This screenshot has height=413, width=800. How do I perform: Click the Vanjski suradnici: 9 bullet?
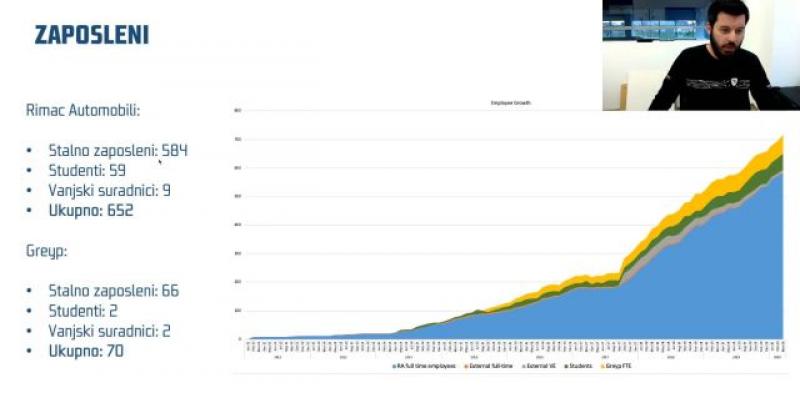(109, 190)
